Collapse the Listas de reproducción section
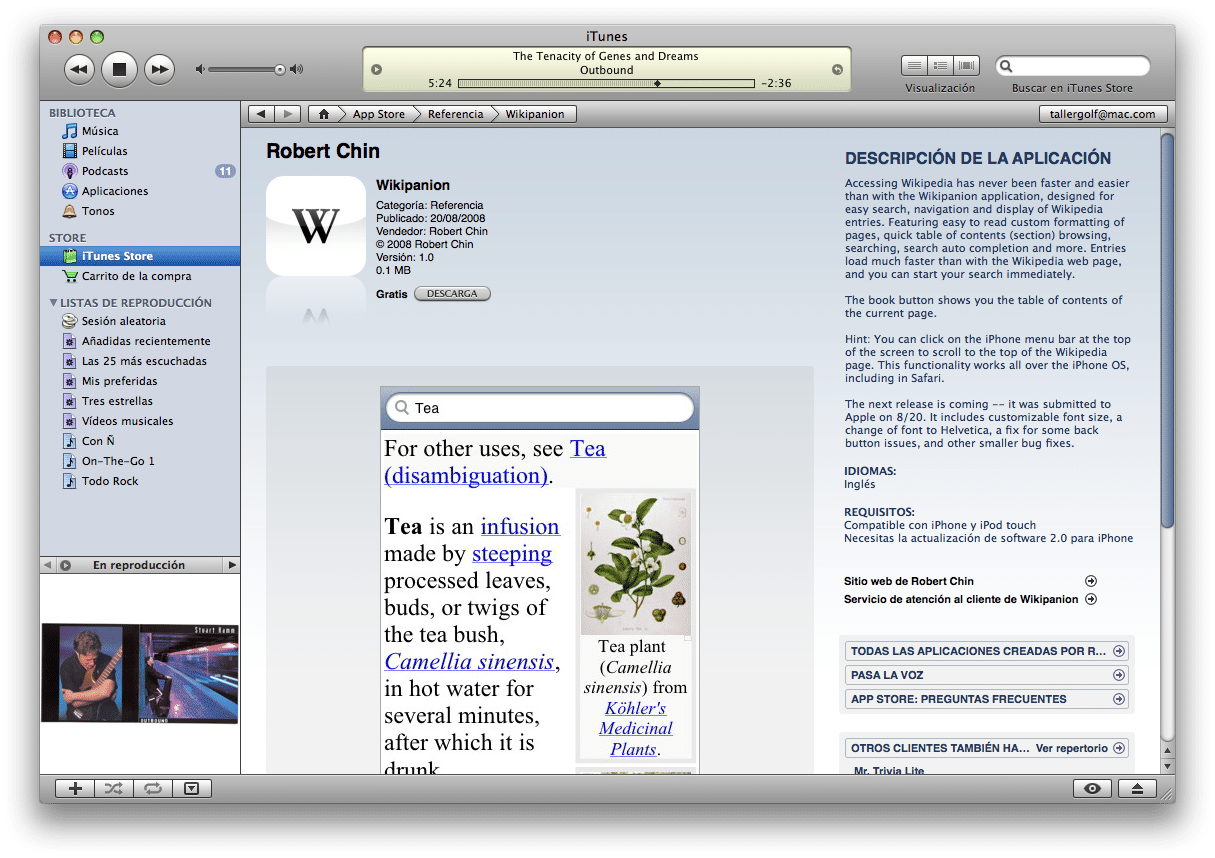 coord(53,302)
